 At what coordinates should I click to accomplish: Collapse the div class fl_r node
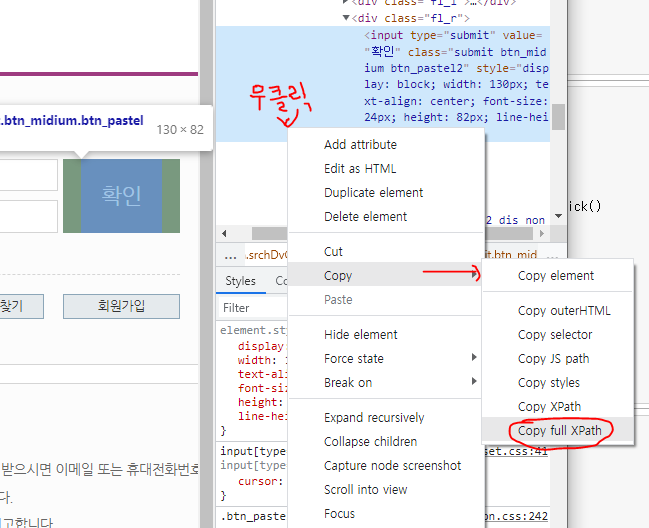click(346, 18)
